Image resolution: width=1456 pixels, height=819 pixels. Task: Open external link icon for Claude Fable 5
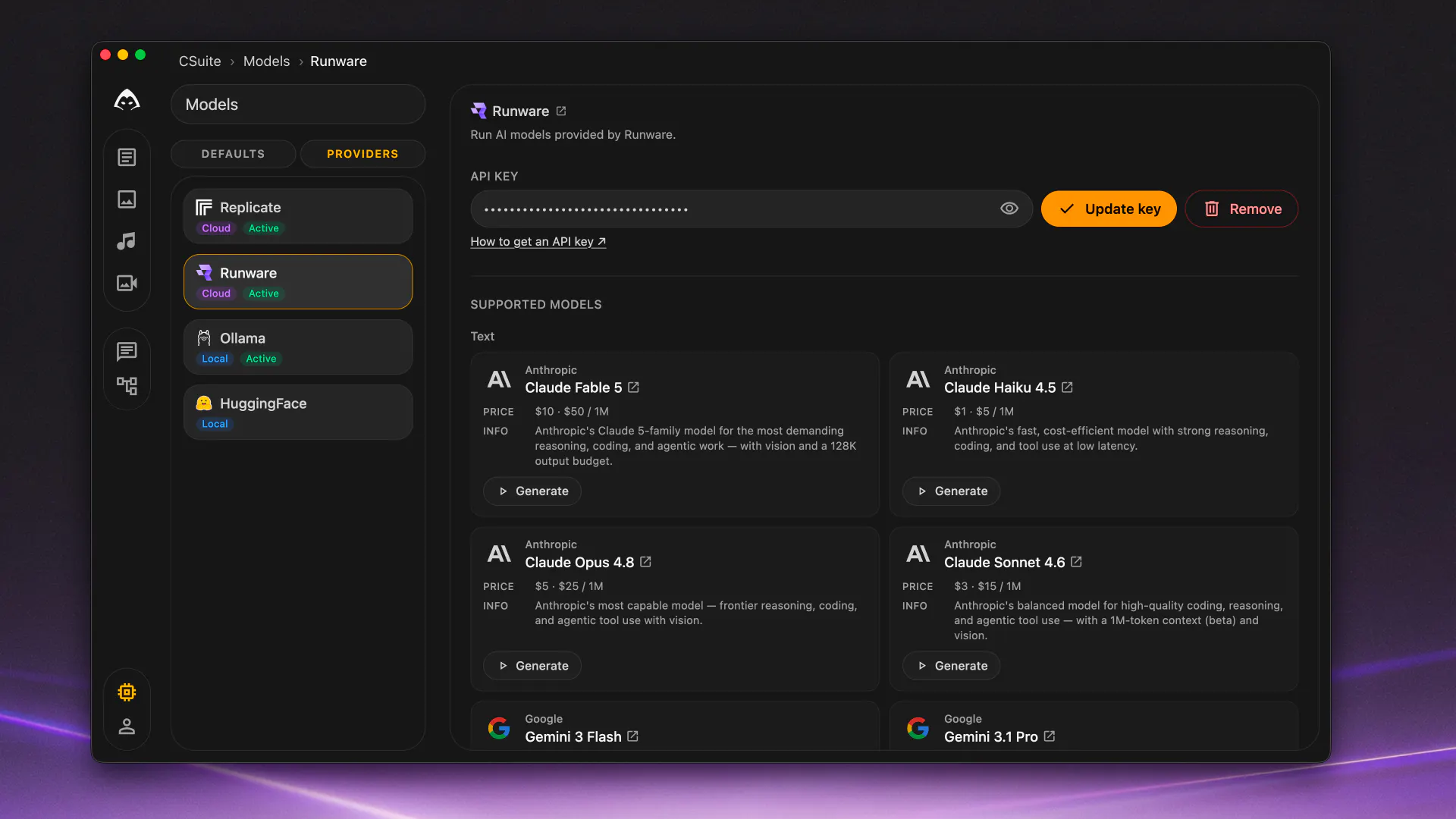pyautogui.click(x=633, y=387)
